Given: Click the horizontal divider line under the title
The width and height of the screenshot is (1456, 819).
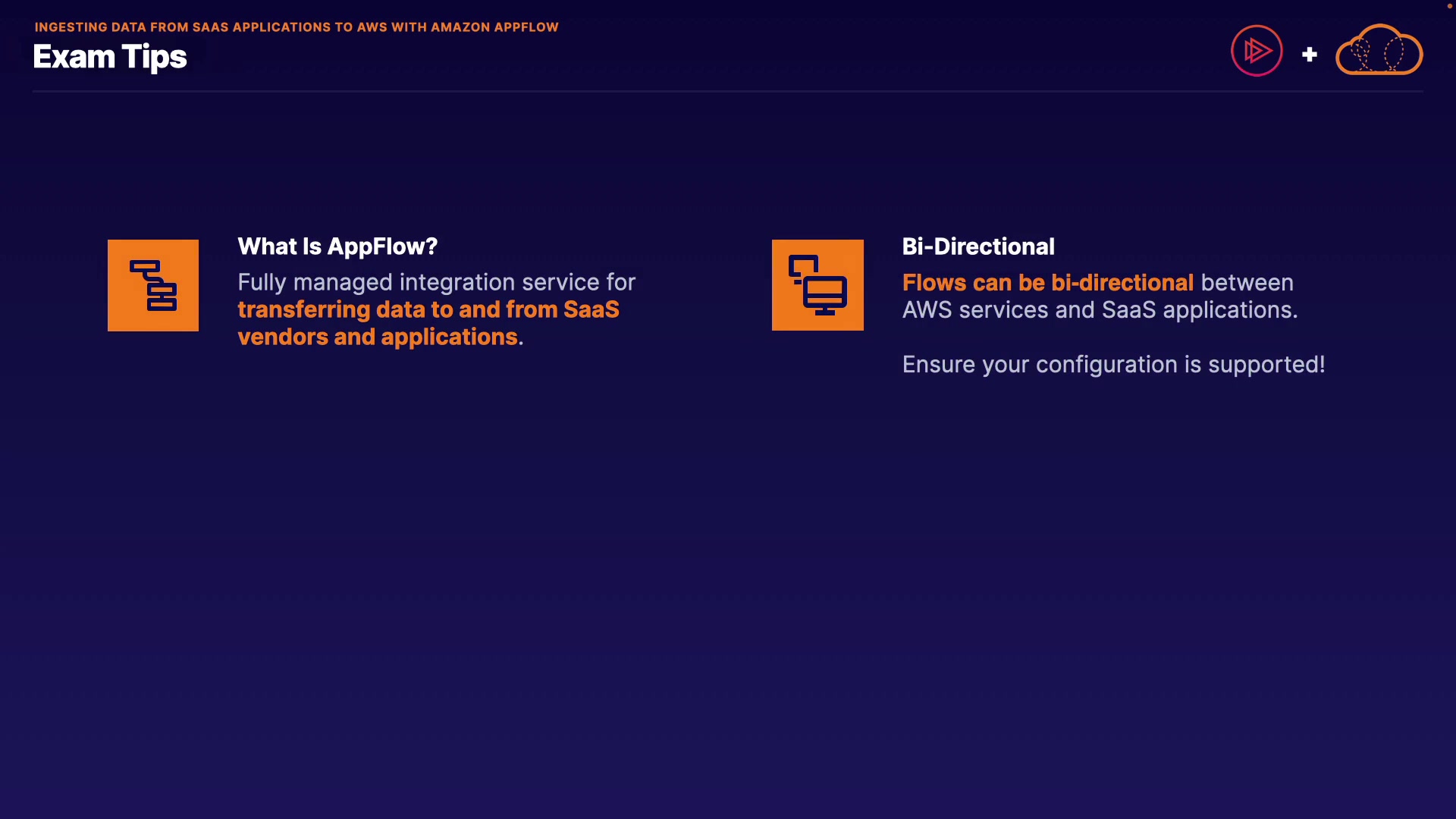Looking at the screenshot, I should pyautogui.click(x=728, y=91).
